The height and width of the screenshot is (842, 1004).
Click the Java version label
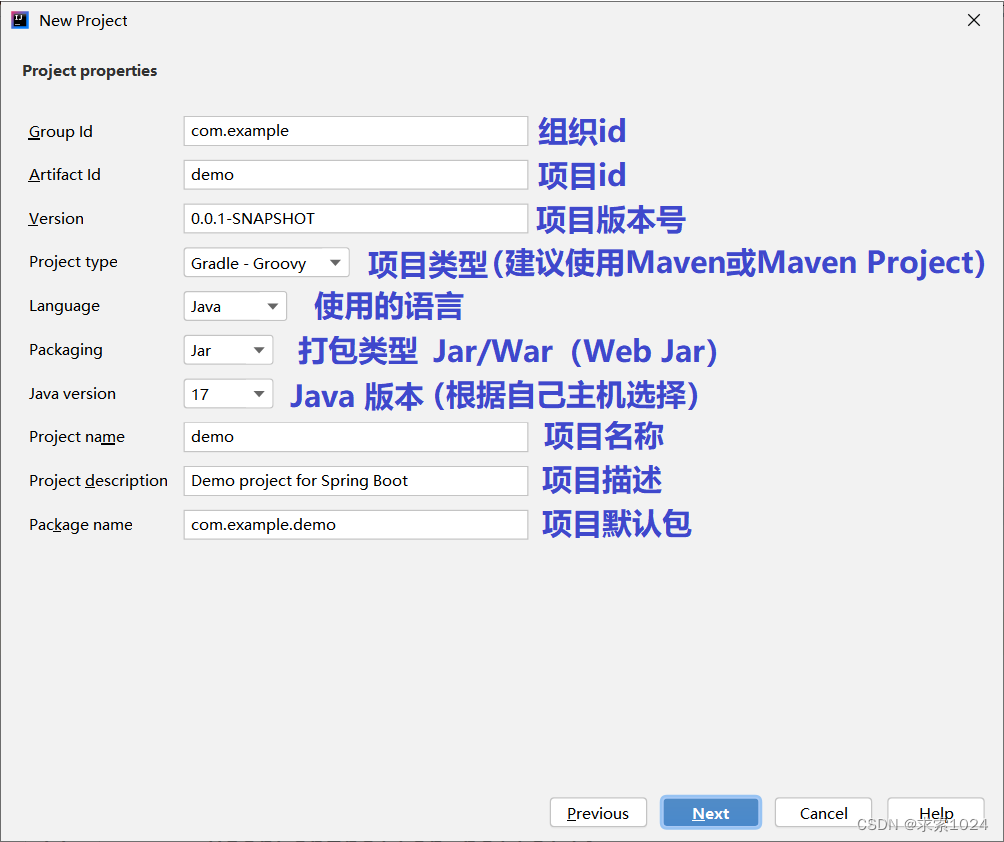[x=72, y=394]
